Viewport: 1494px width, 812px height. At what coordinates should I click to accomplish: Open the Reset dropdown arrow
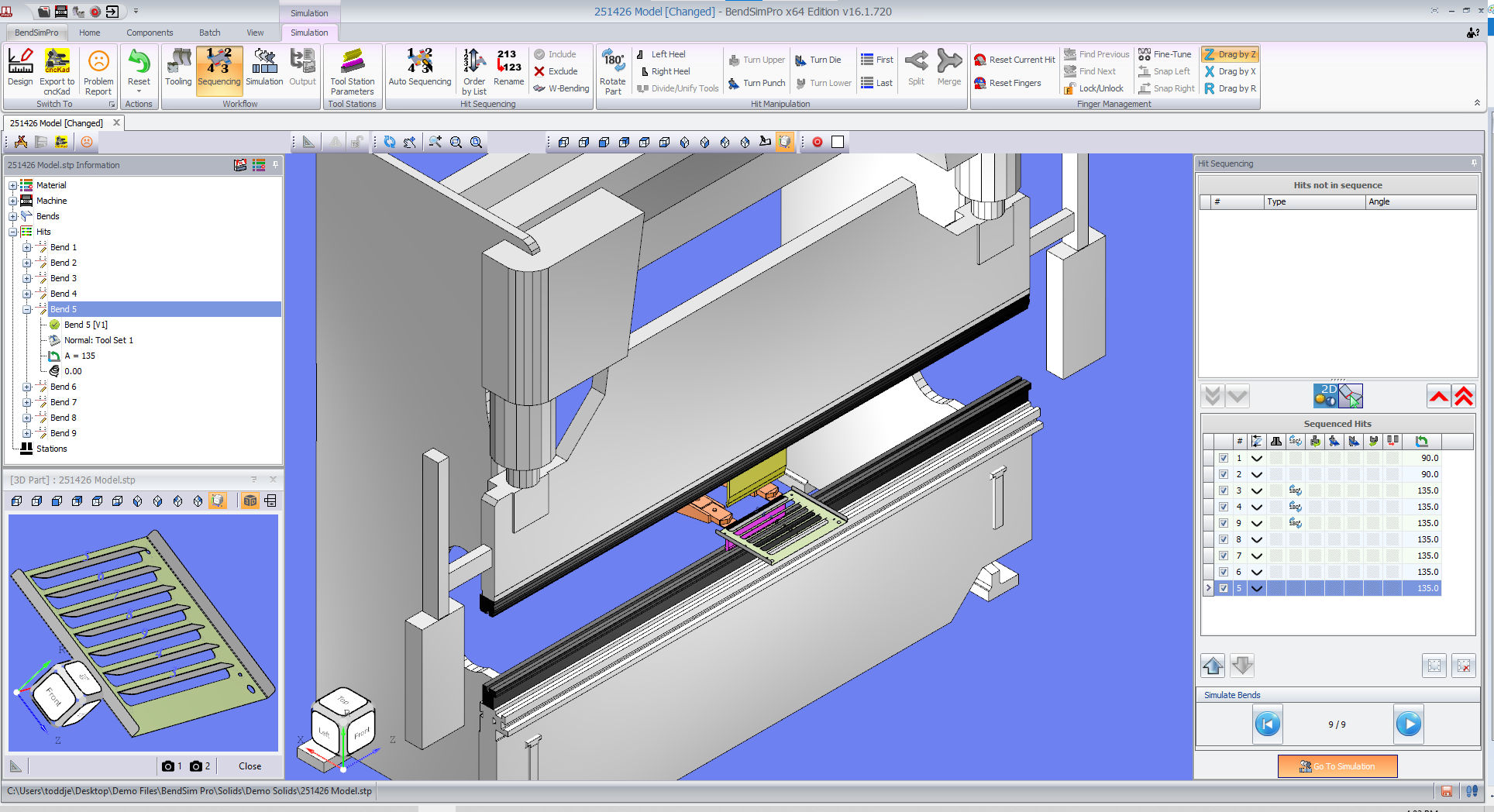(x=139, y=91)
